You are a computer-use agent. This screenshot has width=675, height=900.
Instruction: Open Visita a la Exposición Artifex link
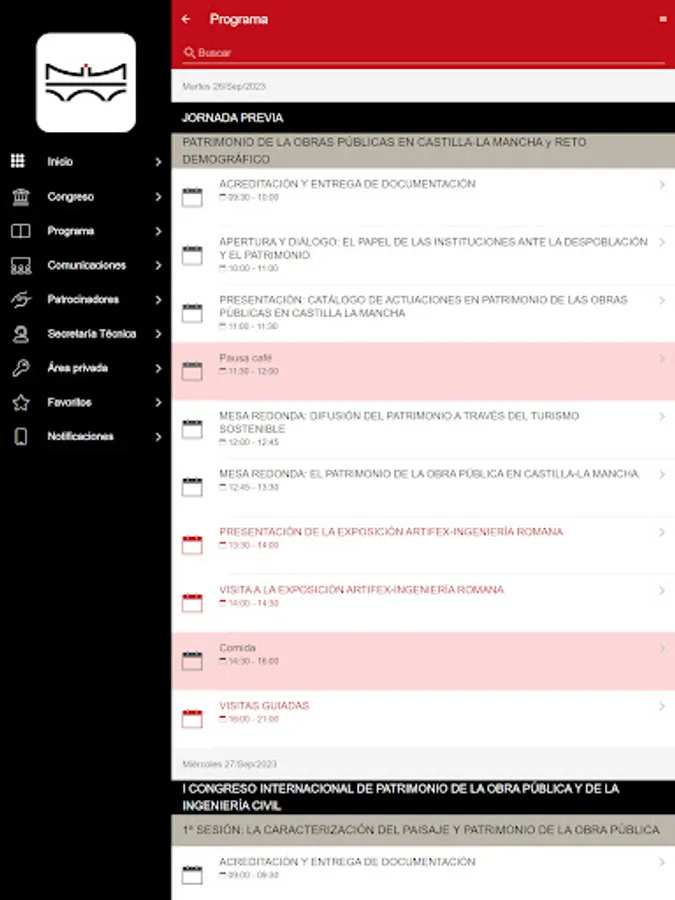361,589
